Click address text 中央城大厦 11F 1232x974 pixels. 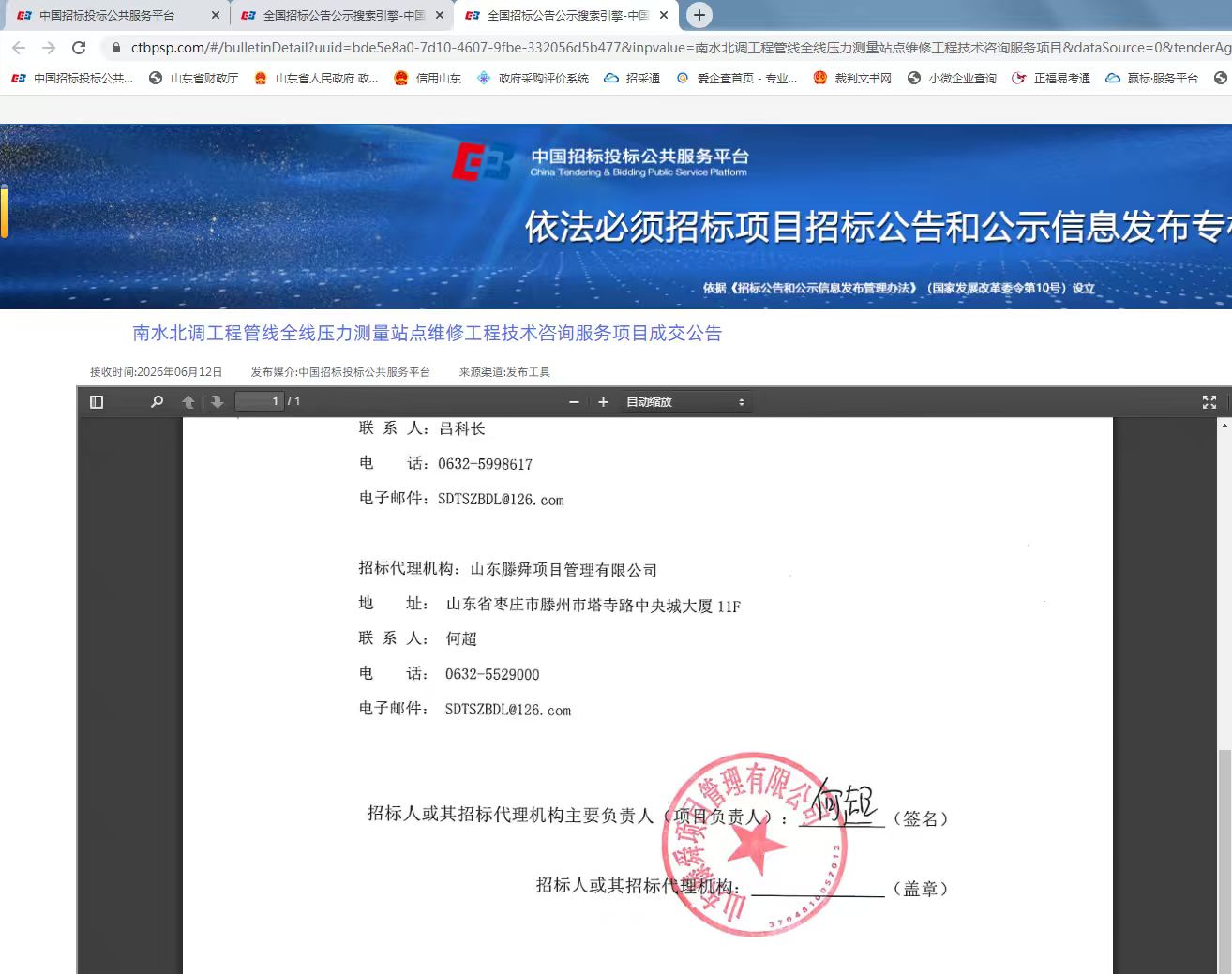coord(688,606)
